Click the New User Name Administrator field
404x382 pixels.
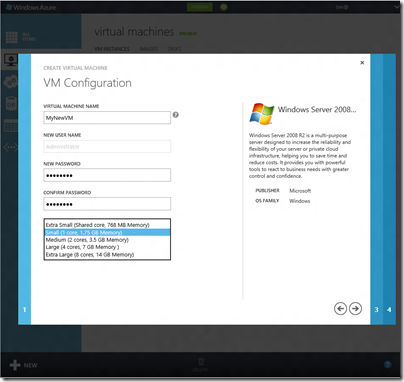pyautogui.click(x=107, y=147)
